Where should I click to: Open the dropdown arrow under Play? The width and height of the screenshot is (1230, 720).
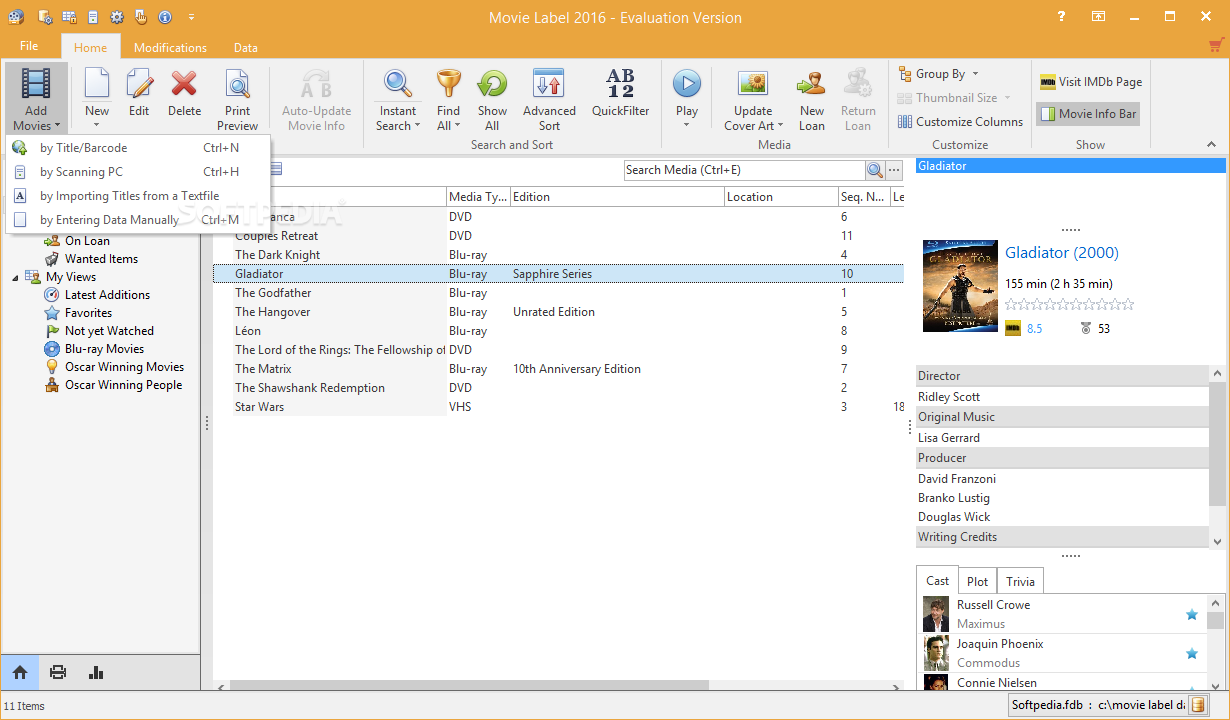point(687,125)
